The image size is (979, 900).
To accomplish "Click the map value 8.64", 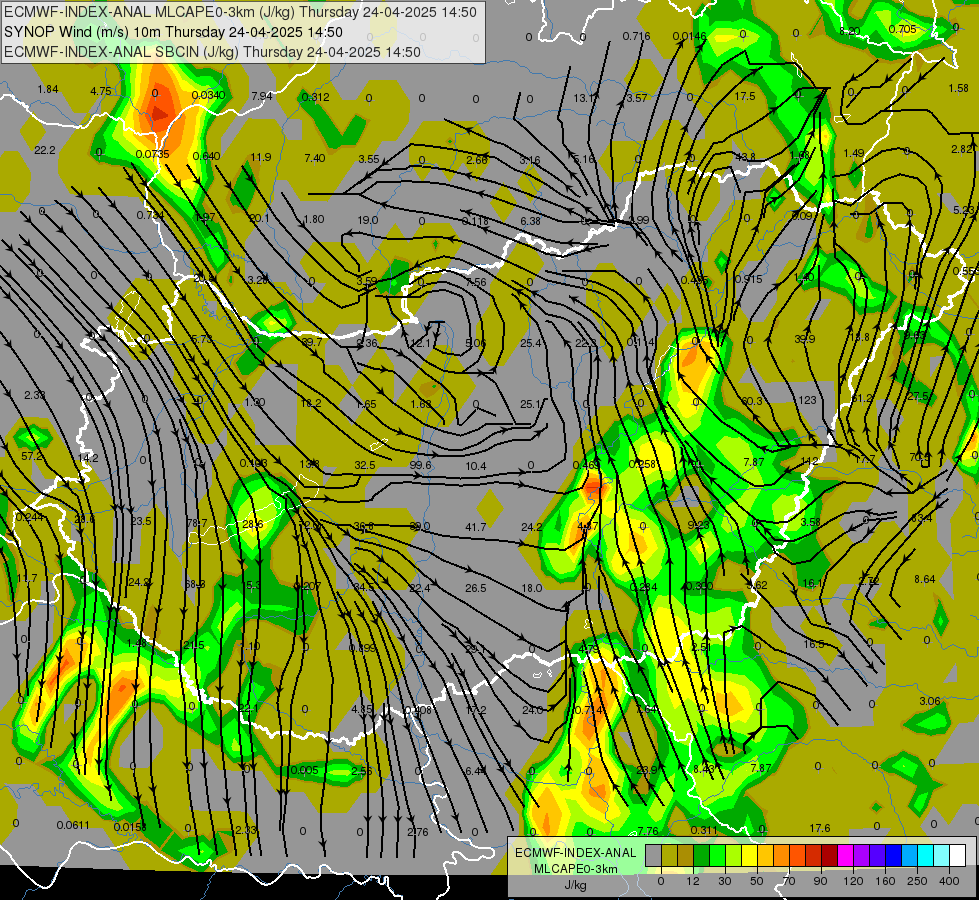I will coord(925,580).
